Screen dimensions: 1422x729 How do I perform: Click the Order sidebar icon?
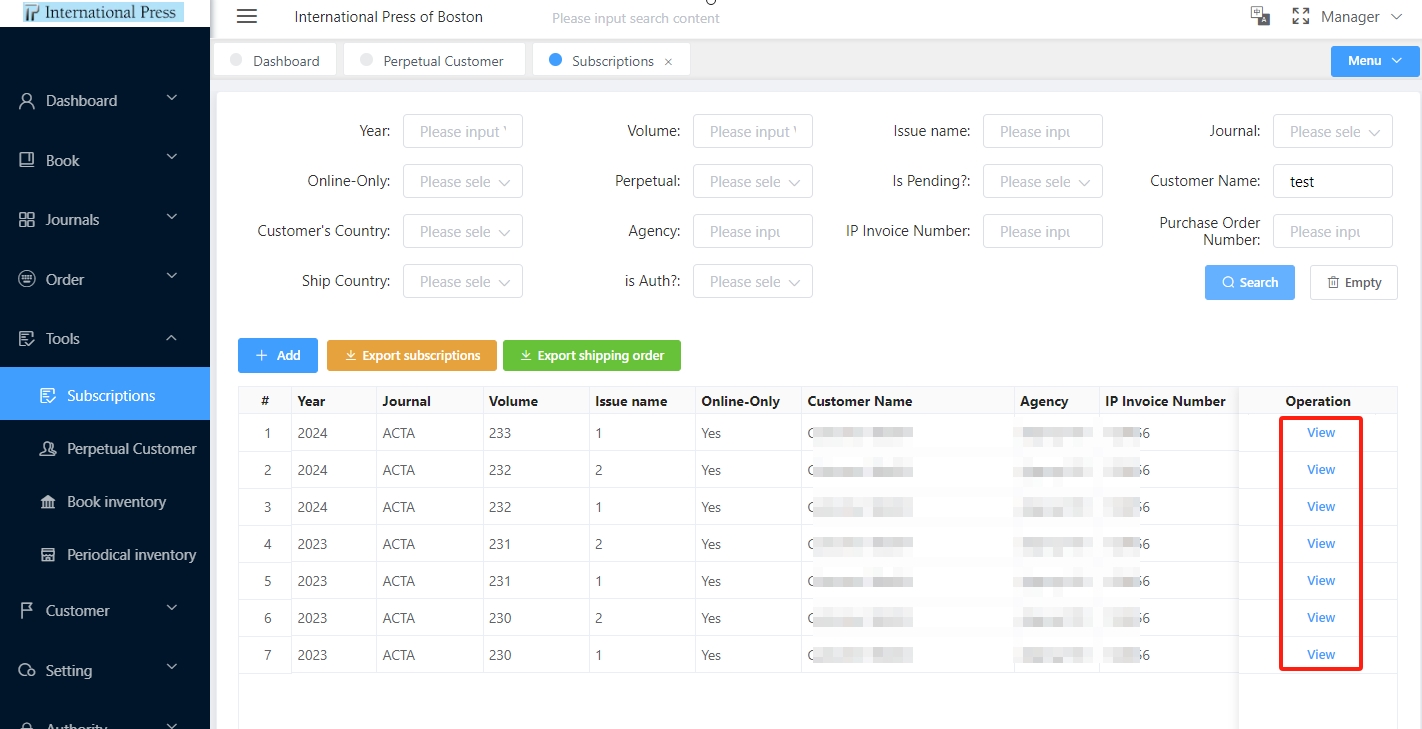pyautogui.click(x=27, y=280)
